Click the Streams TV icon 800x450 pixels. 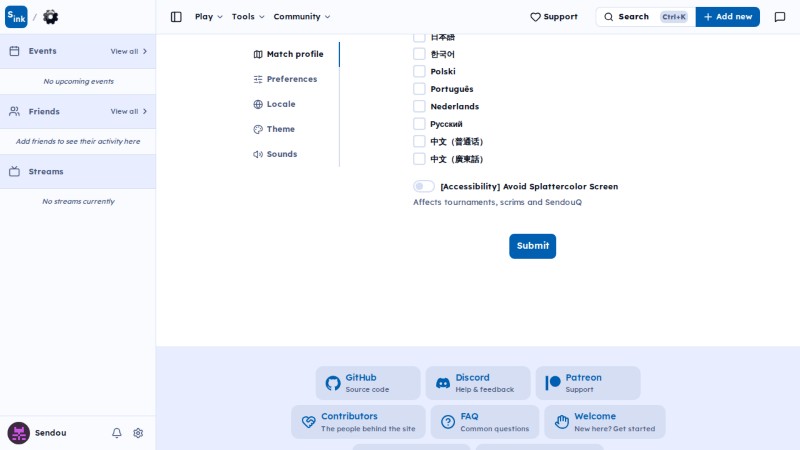[x=14, y=171]
